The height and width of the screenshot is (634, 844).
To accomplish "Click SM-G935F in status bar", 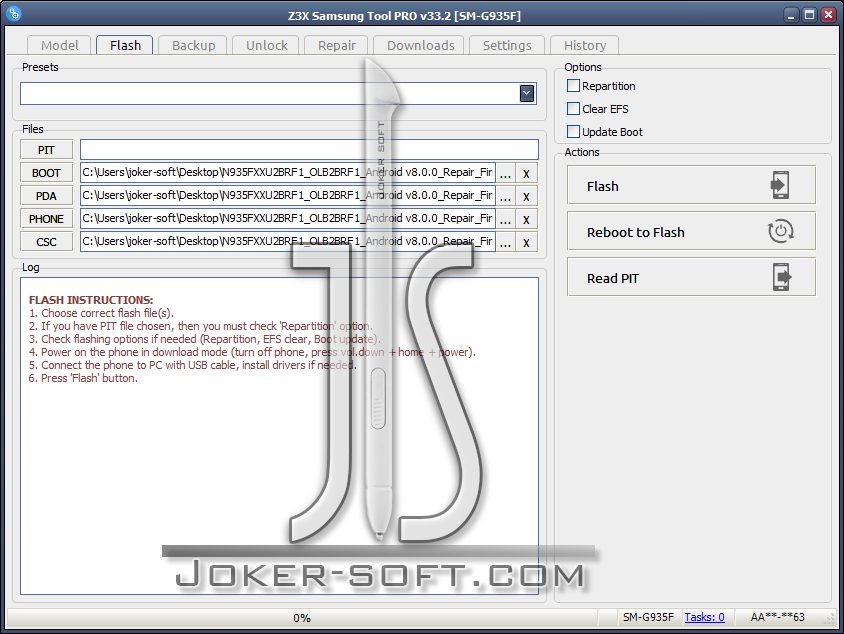I will [x=648, y=617].
